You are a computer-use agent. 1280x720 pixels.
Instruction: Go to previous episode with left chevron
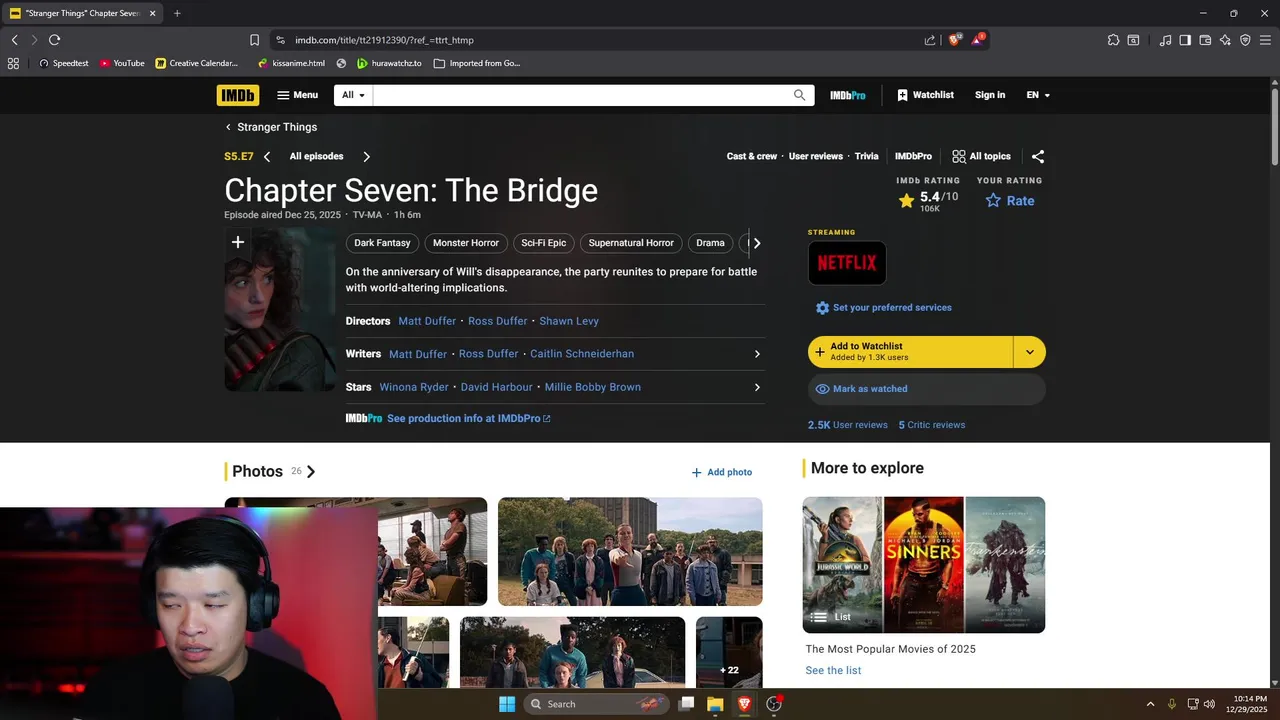267,156
